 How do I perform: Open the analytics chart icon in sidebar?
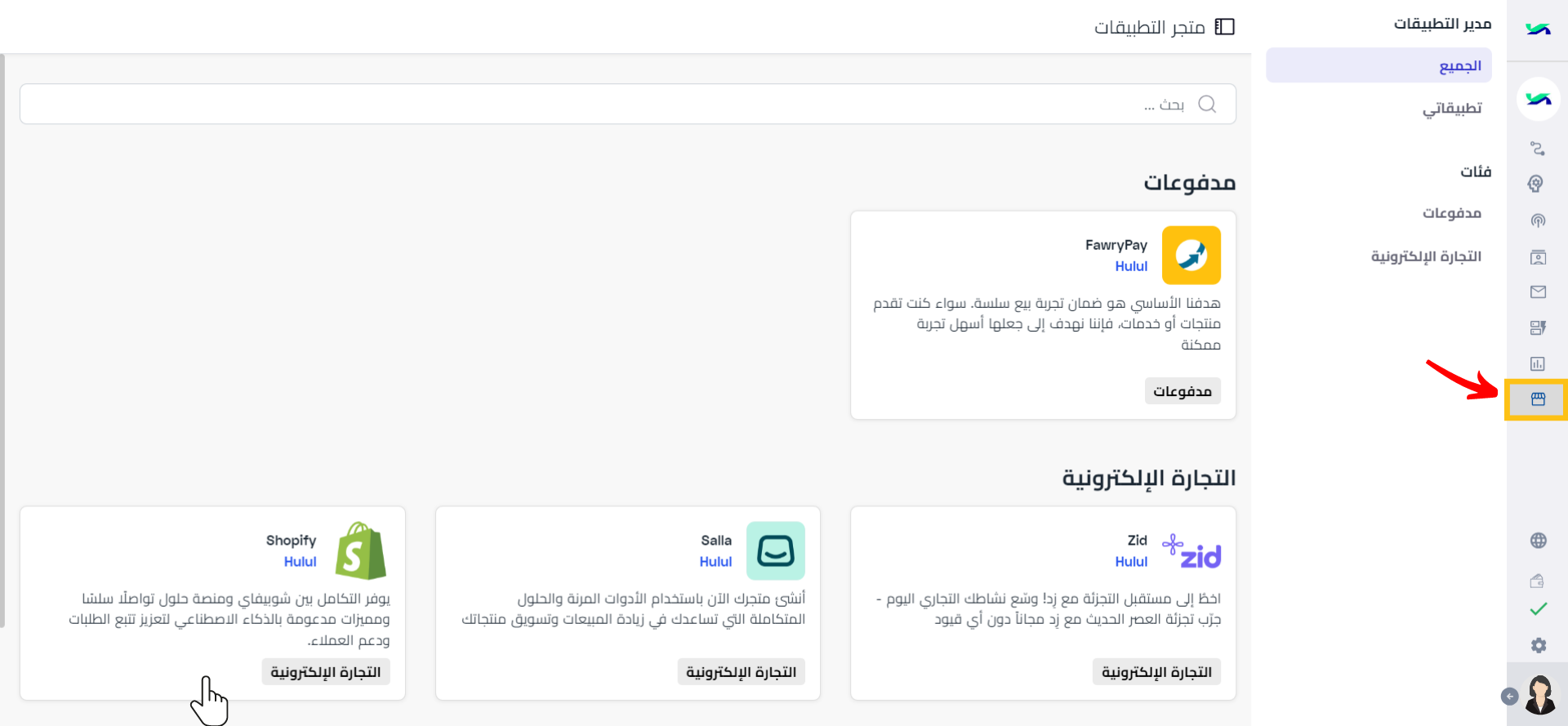click(1538, 363)
